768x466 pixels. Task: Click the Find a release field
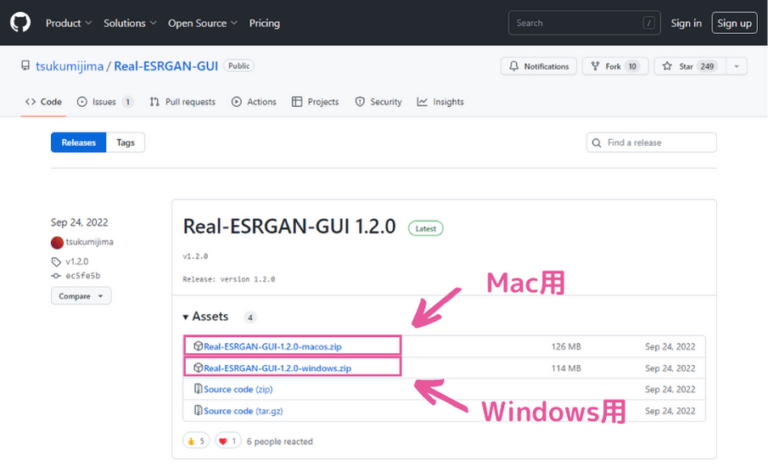(x=651, y=142)
